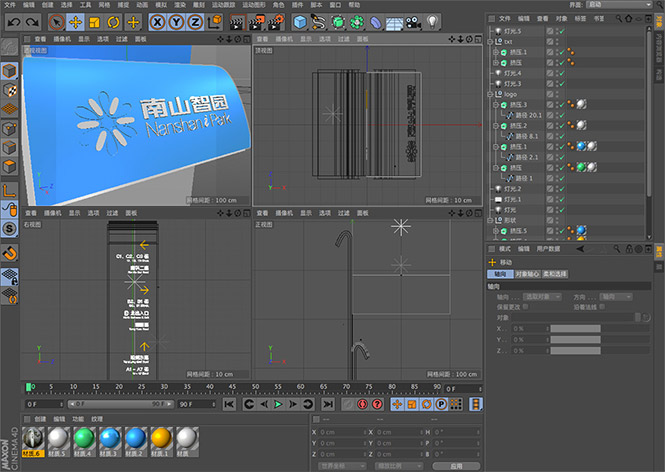Check the 沿着法线 checkbox
The width and height of the screenshot is (665, 472).
click(x=603, y=307)
